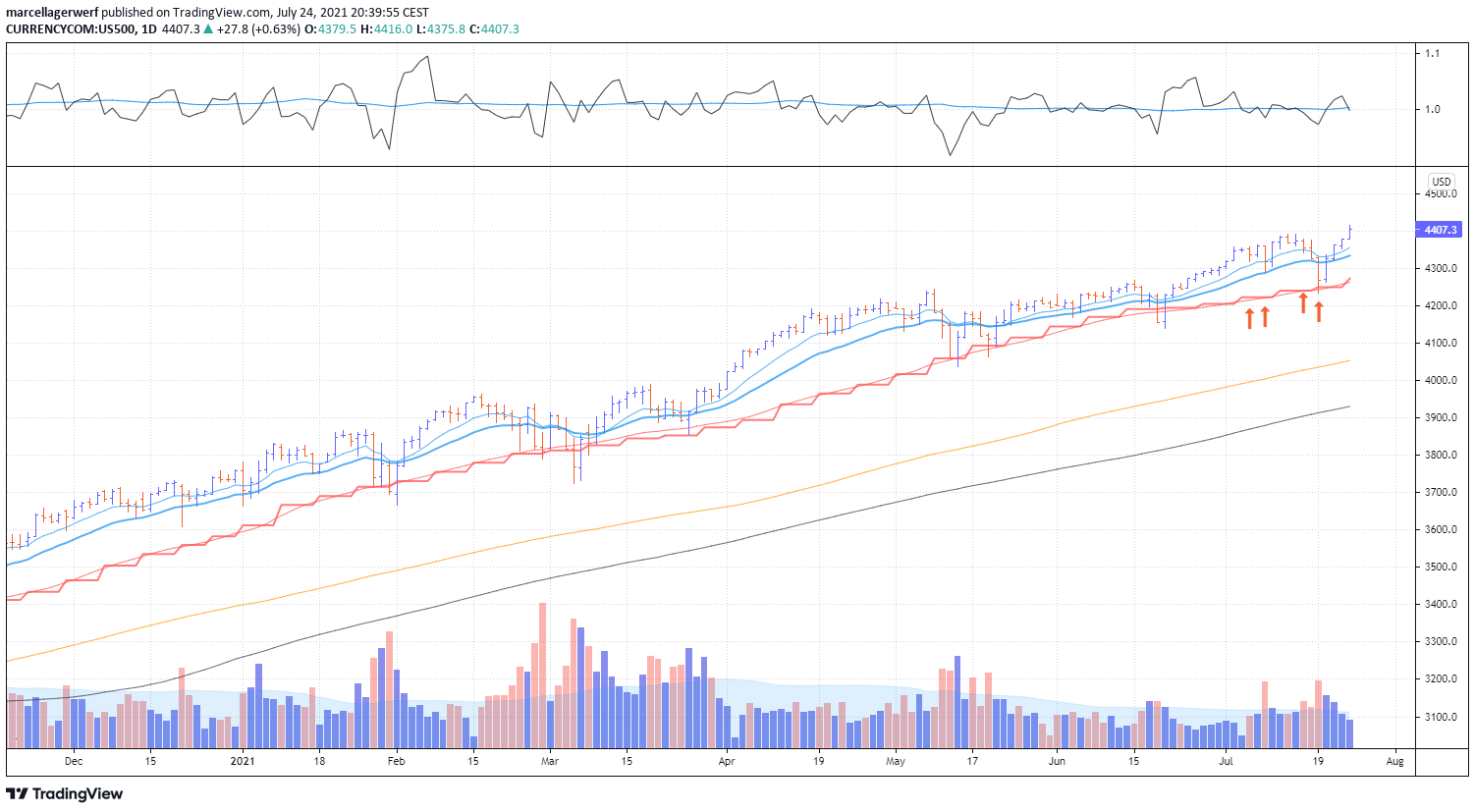The image size is (1475, 812).
Task: Click the 15 date label after Dec
Action: [150, 761]
